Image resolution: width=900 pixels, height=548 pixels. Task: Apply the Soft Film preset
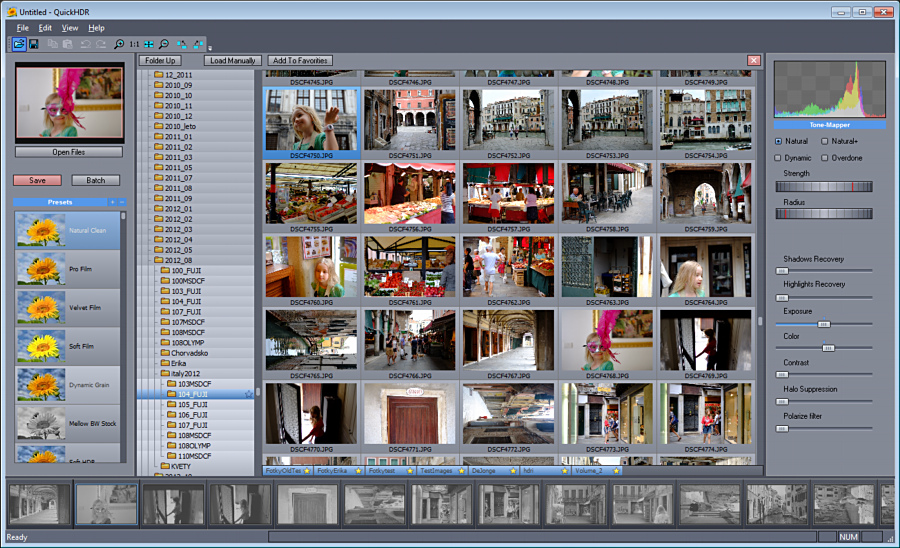tap(68, 346)
